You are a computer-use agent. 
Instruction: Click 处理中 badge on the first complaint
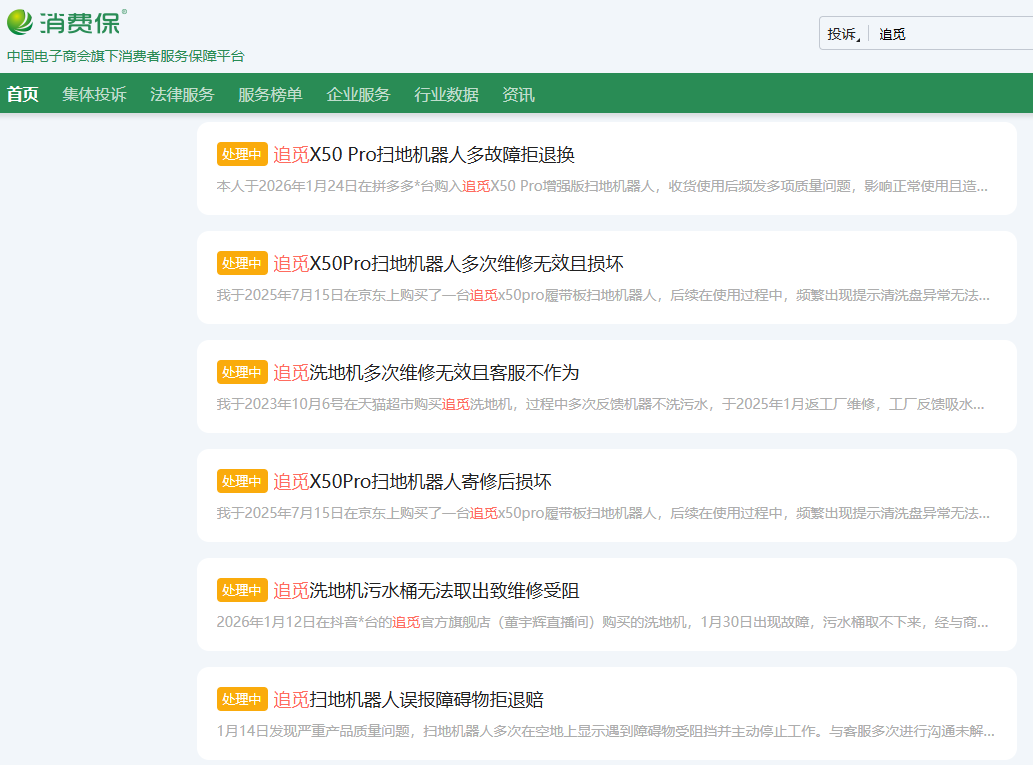tap(242, 155)
